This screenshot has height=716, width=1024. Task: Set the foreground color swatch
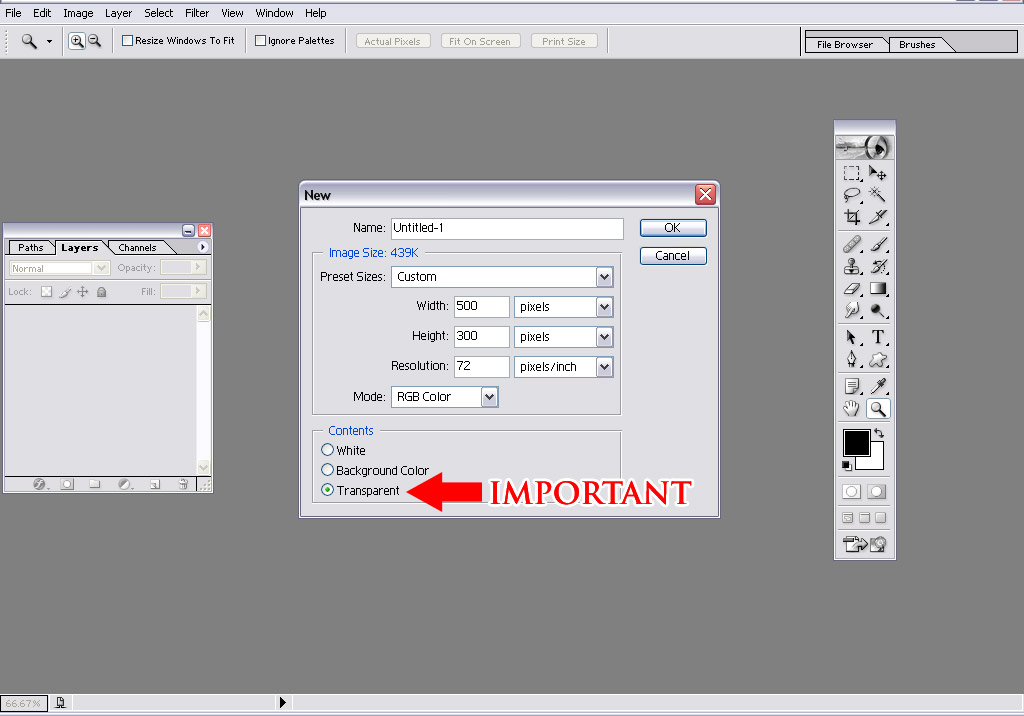(x=856, y=442)
